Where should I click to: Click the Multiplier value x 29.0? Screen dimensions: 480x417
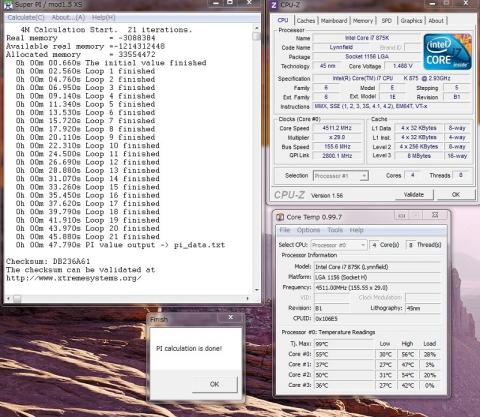pos(337,137)
